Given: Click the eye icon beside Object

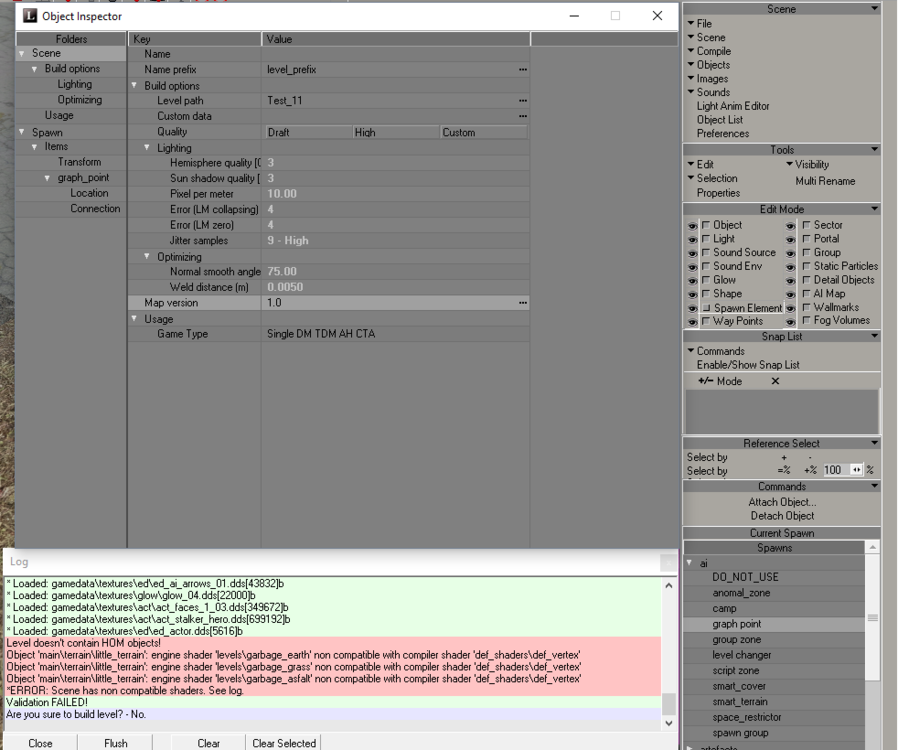Looking at the screenshot, I should pyautogui.click(x=692, y=226).
